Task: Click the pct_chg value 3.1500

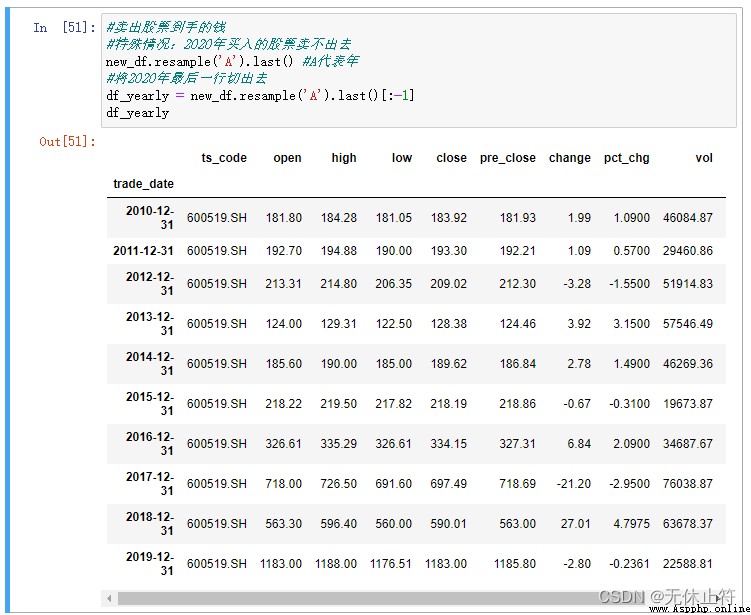Action: (x=631, y=324)
